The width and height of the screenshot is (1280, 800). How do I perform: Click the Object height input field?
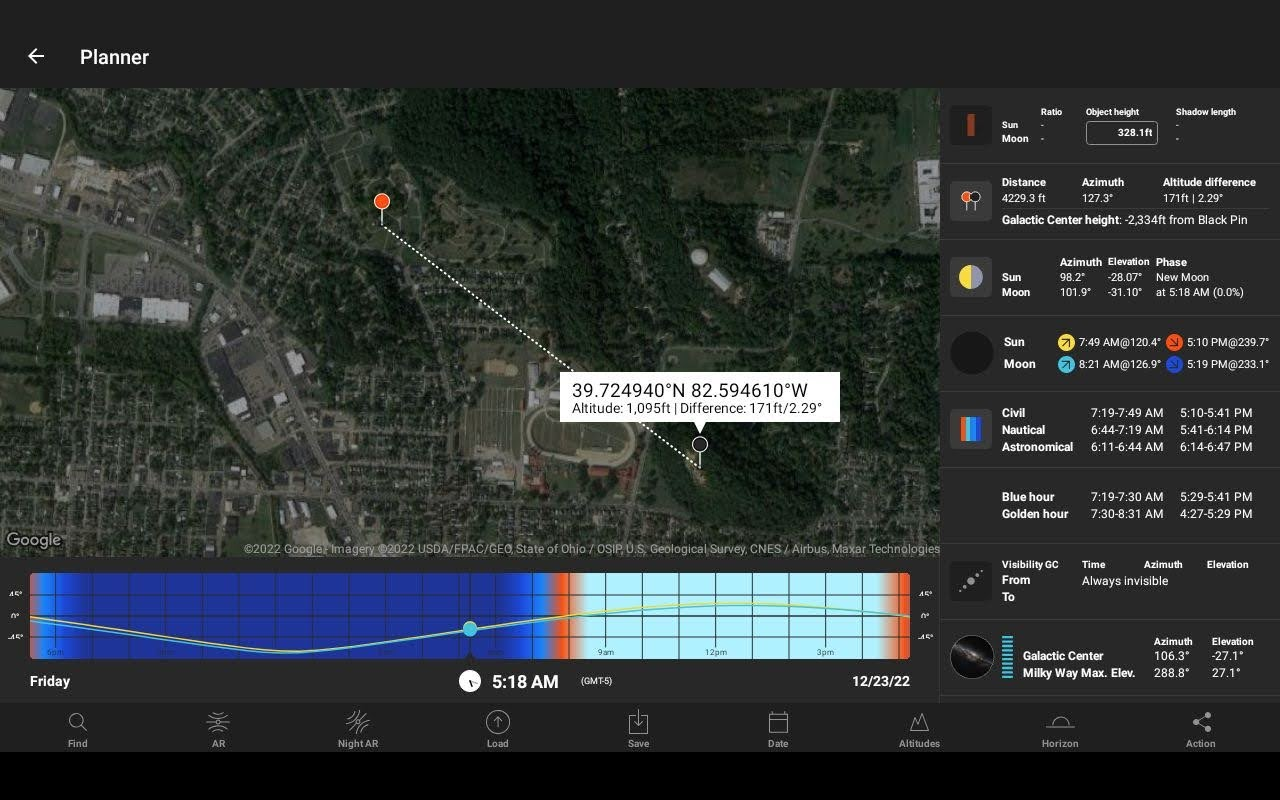pos(1121,132)
